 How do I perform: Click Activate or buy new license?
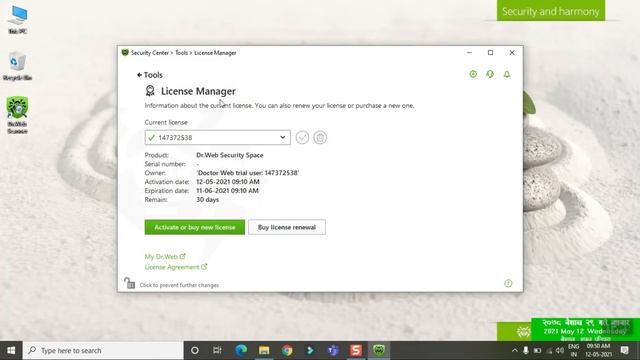195,227
